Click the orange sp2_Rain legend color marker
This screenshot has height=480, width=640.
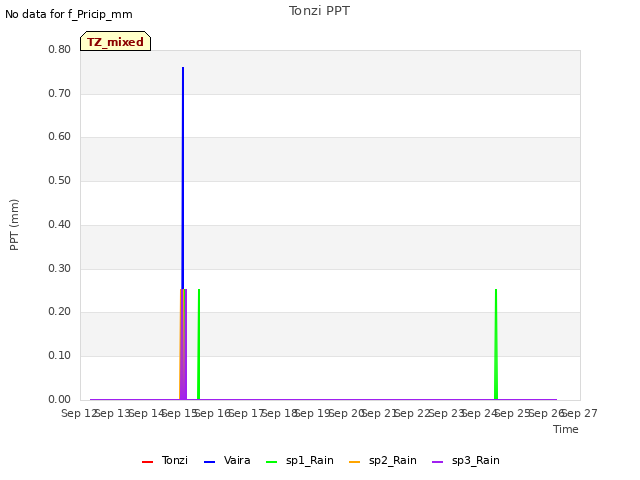coord(355,462)
